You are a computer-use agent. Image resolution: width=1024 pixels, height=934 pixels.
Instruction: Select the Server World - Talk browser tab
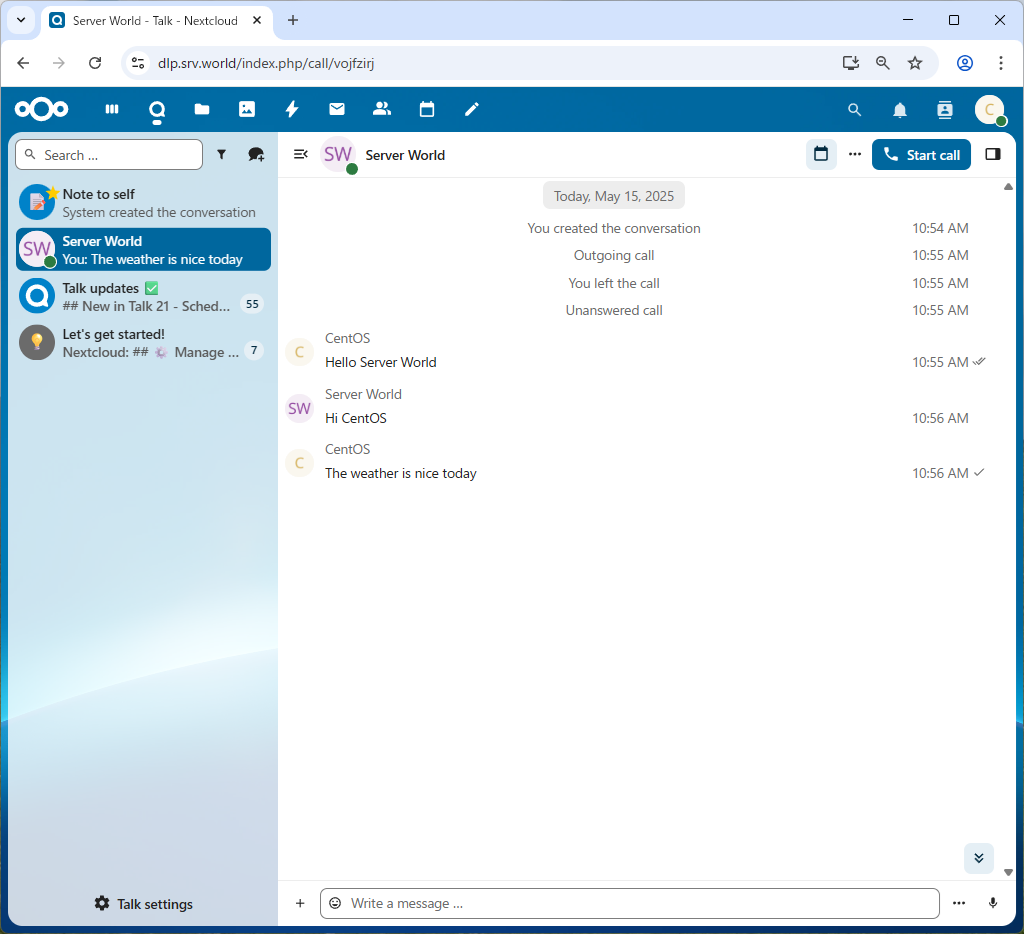155,20
